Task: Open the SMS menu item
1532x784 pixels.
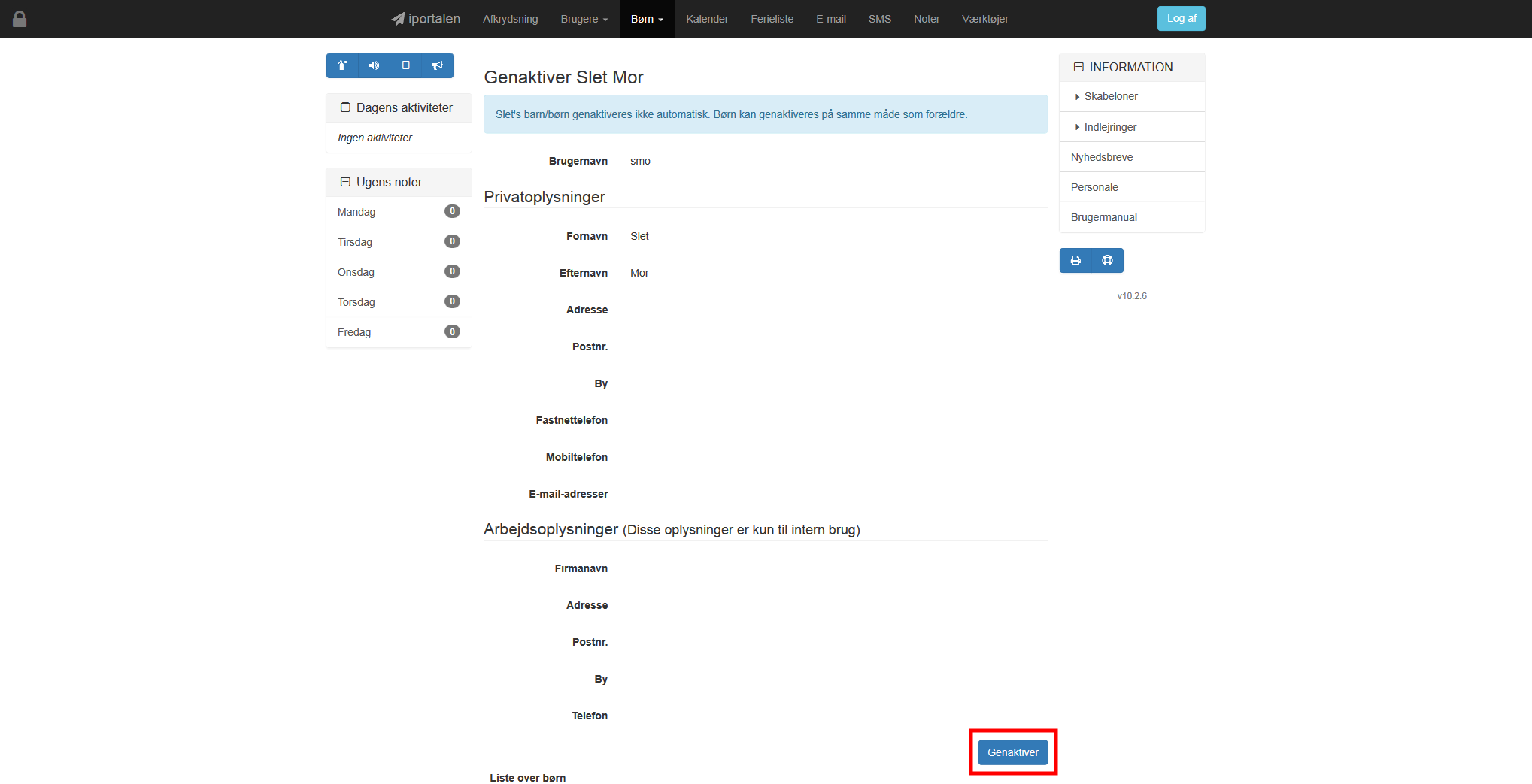Action: pos(880,19)
